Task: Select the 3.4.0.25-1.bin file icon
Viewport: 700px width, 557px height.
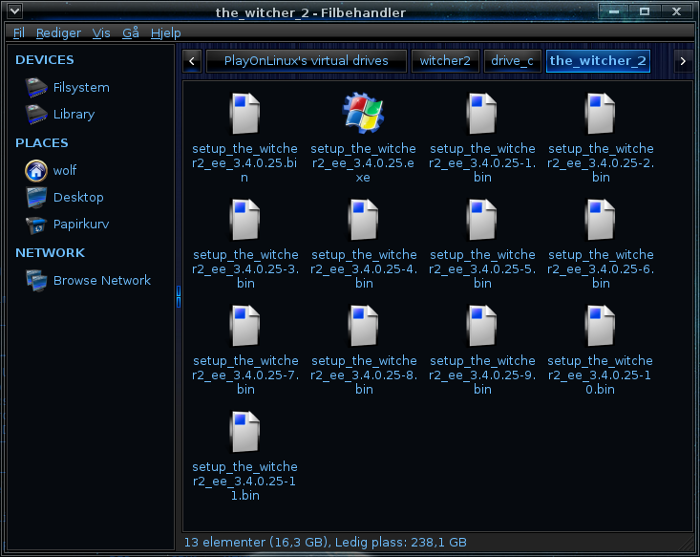Action: click(482, 113)
